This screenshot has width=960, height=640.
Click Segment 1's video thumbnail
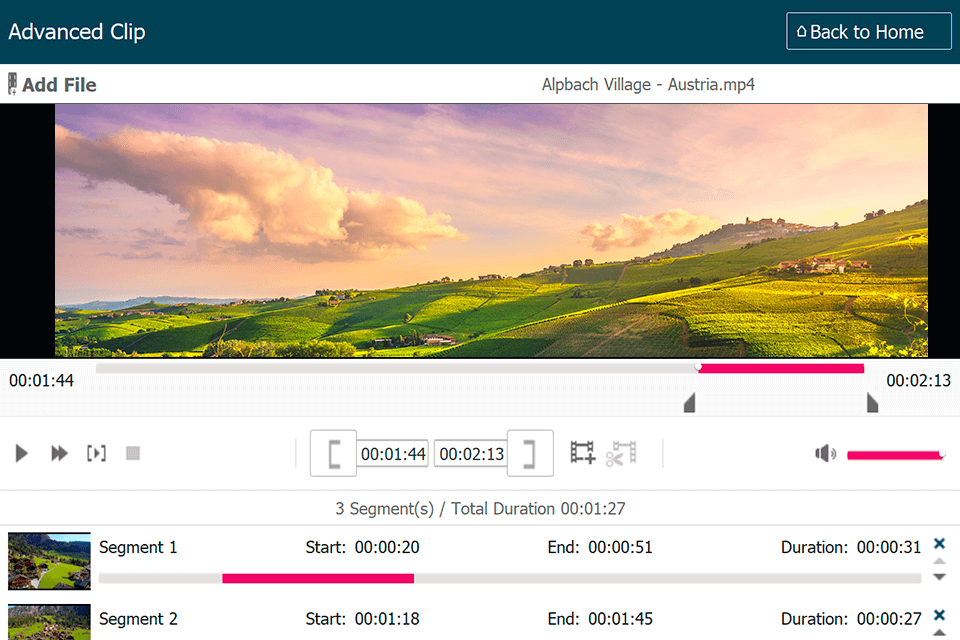coord(49,561)
